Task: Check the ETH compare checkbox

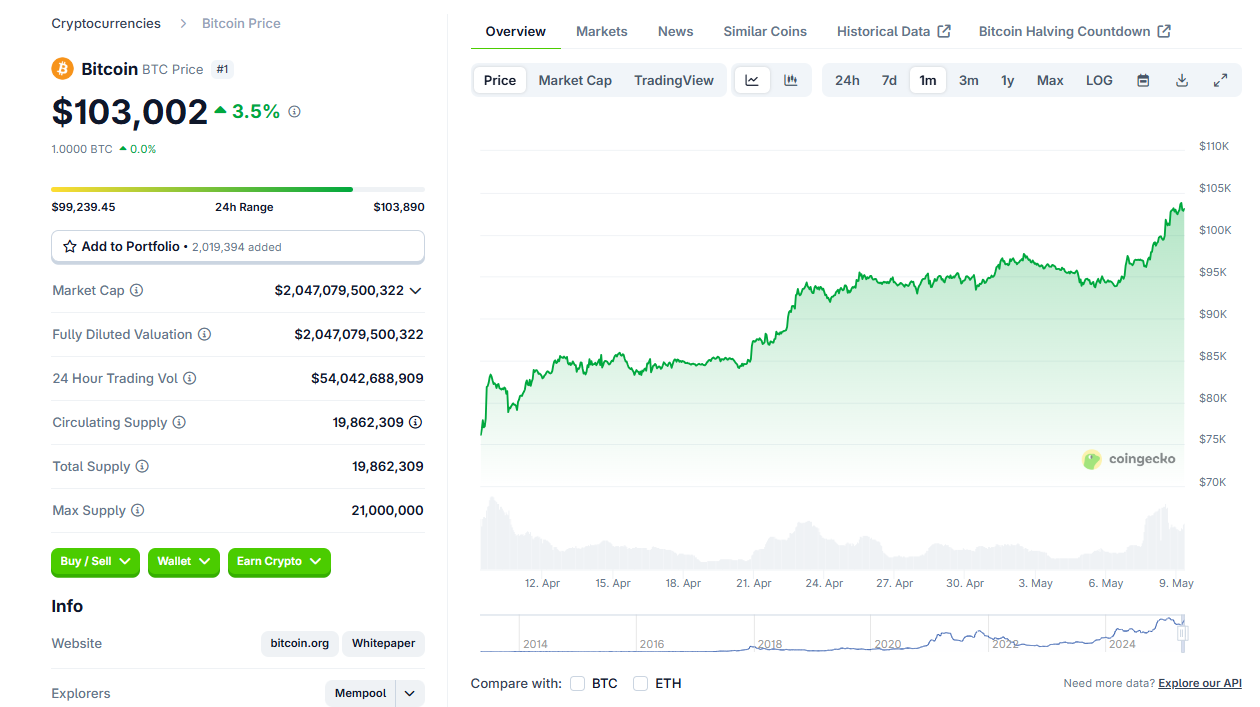Action: click(x=641, y=683)
